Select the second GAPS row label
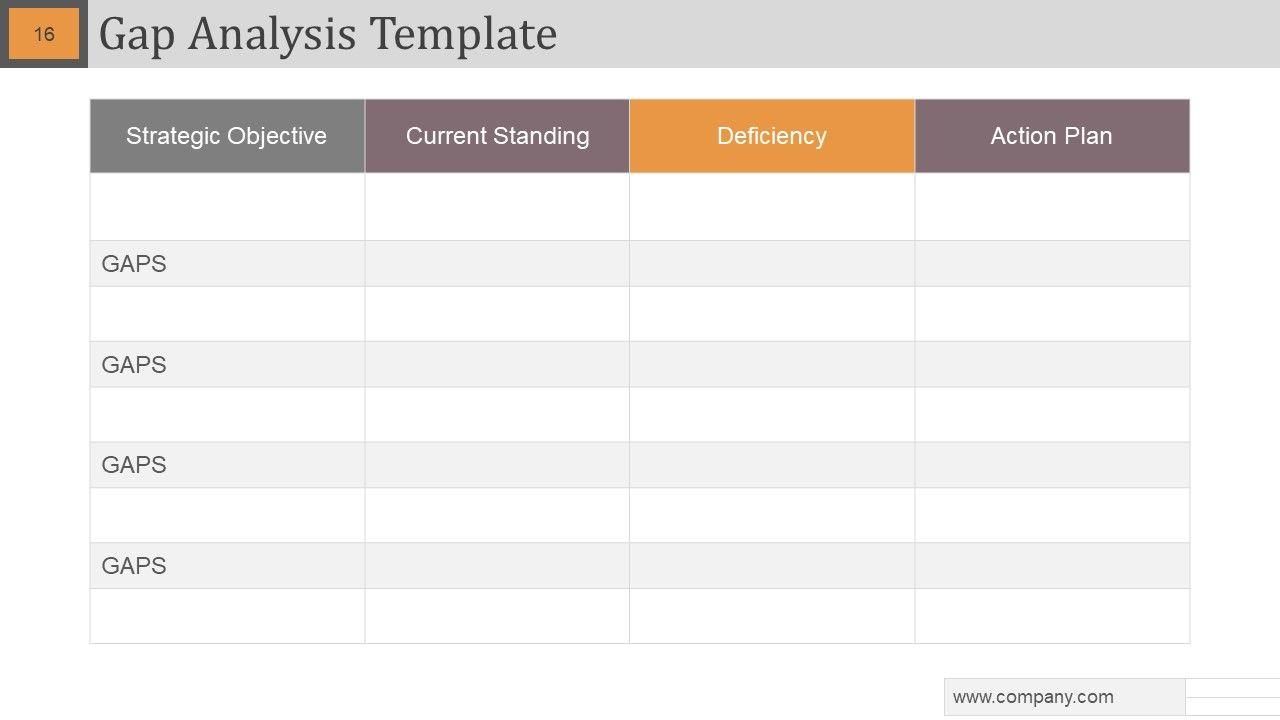The height and width of the screenshot is (720, 1280). 134,365
